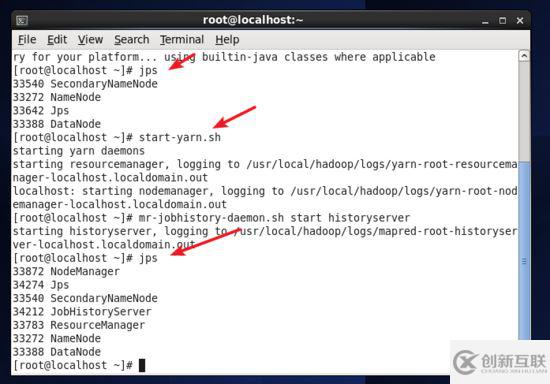Click the 'emanager-localhost.localdomain.out' line
550x384 pixels.
pos(120,204)
